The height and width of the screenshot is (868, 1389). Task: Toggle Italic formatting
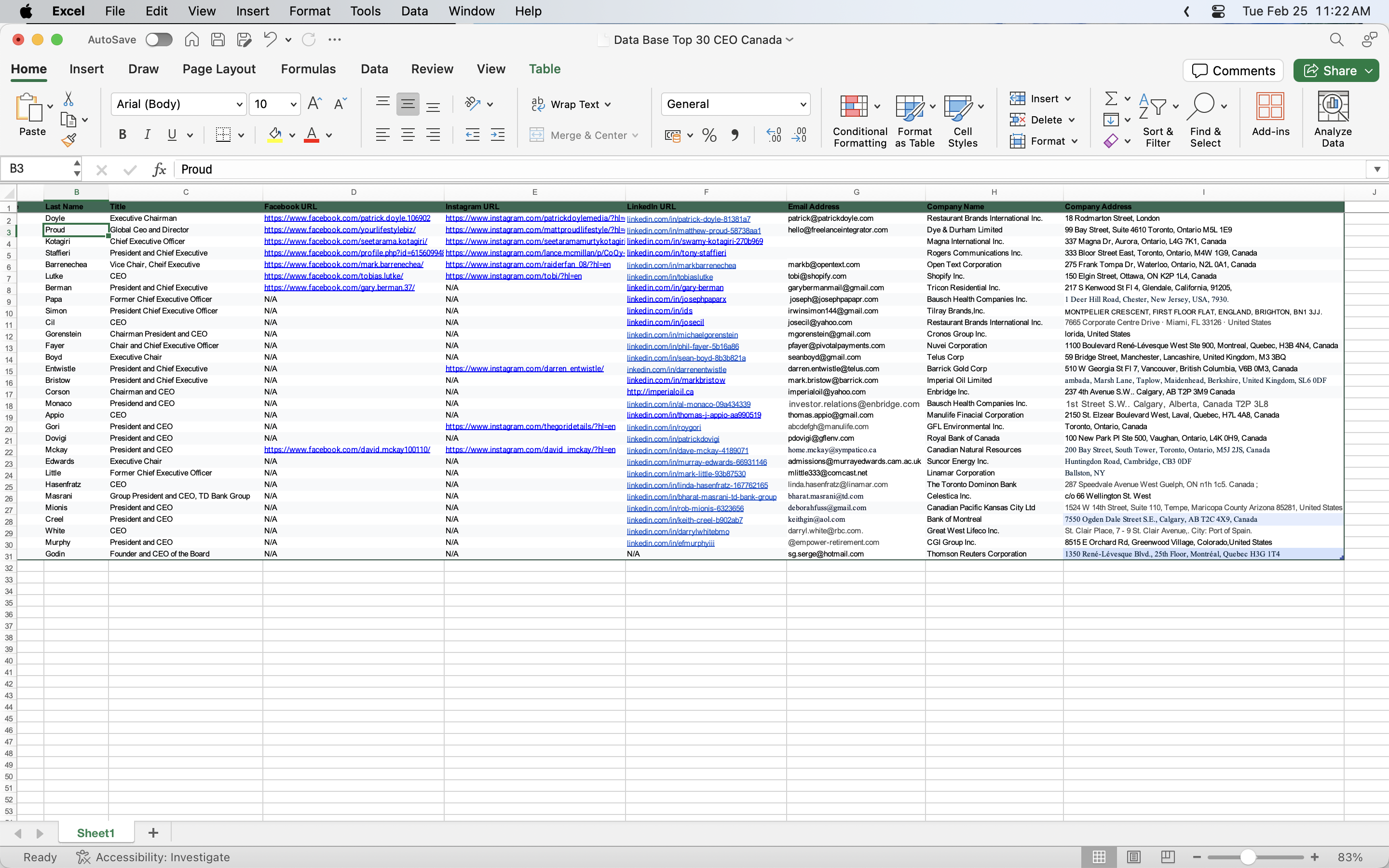tap(147, 135)
